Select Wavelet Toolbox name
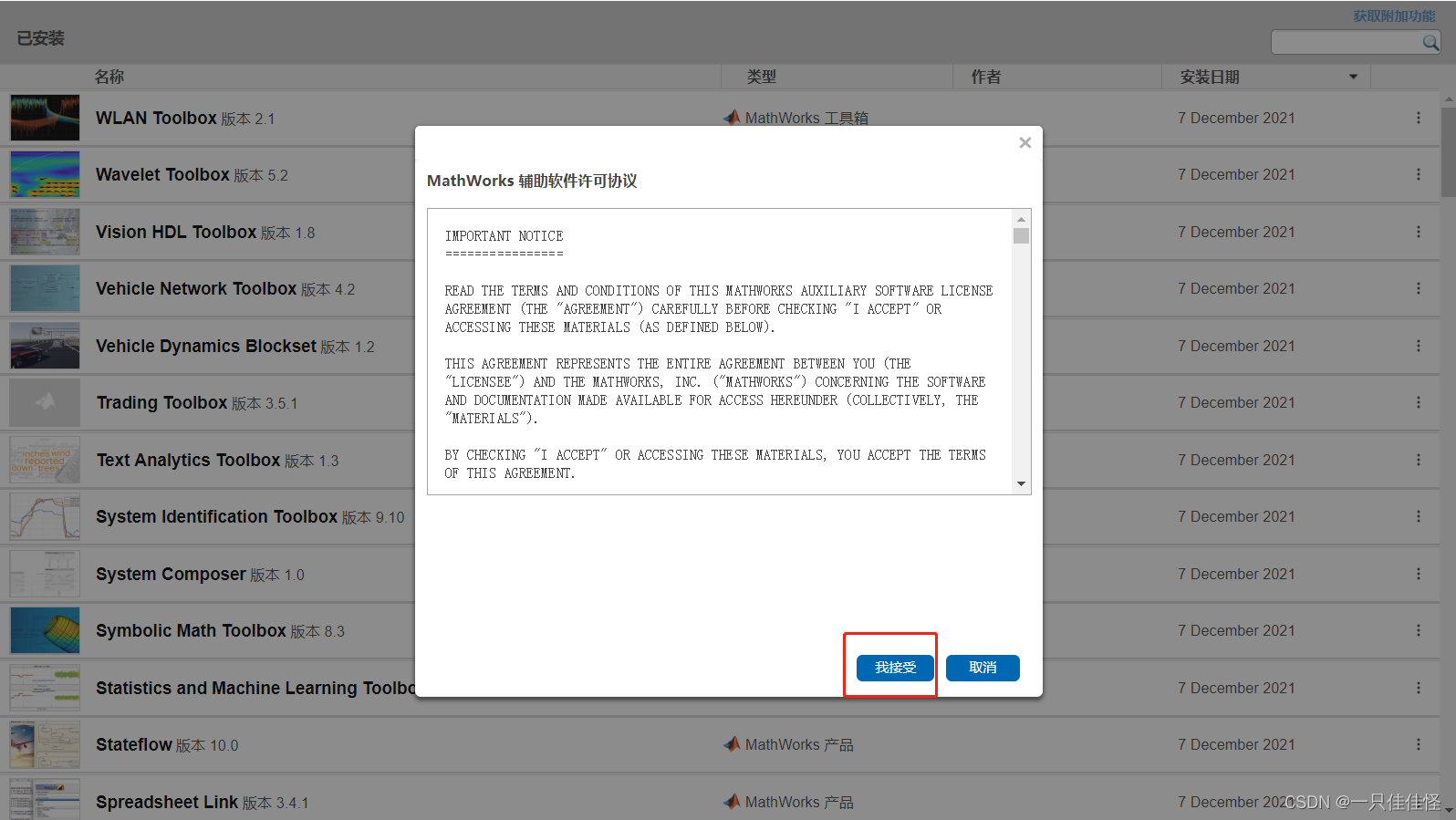The height and width of the screenshot is (820, 1456). tap(162, 174)
